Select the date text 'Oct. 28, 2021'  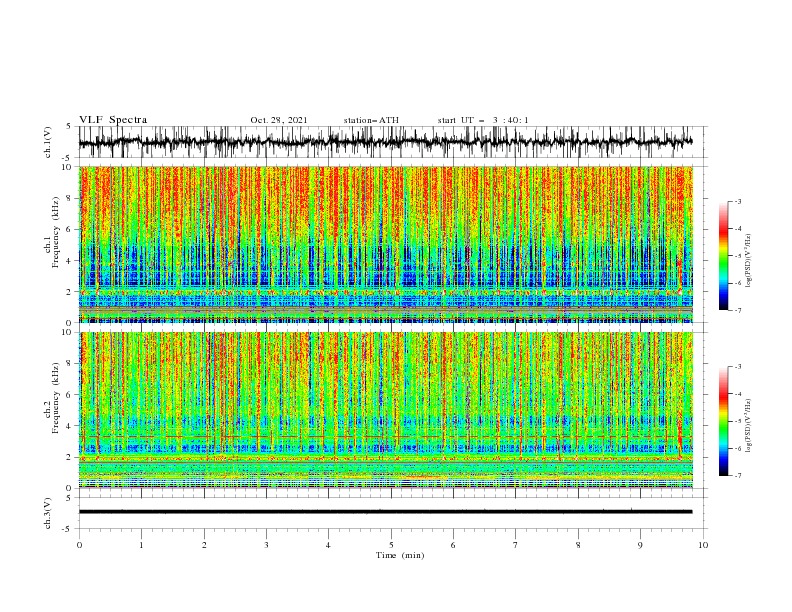(x=279, y=120)
